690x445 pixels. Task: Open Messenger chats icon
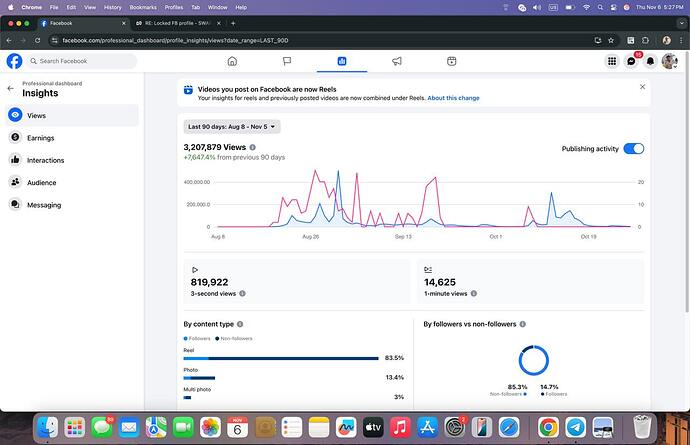tap(631, 61)
